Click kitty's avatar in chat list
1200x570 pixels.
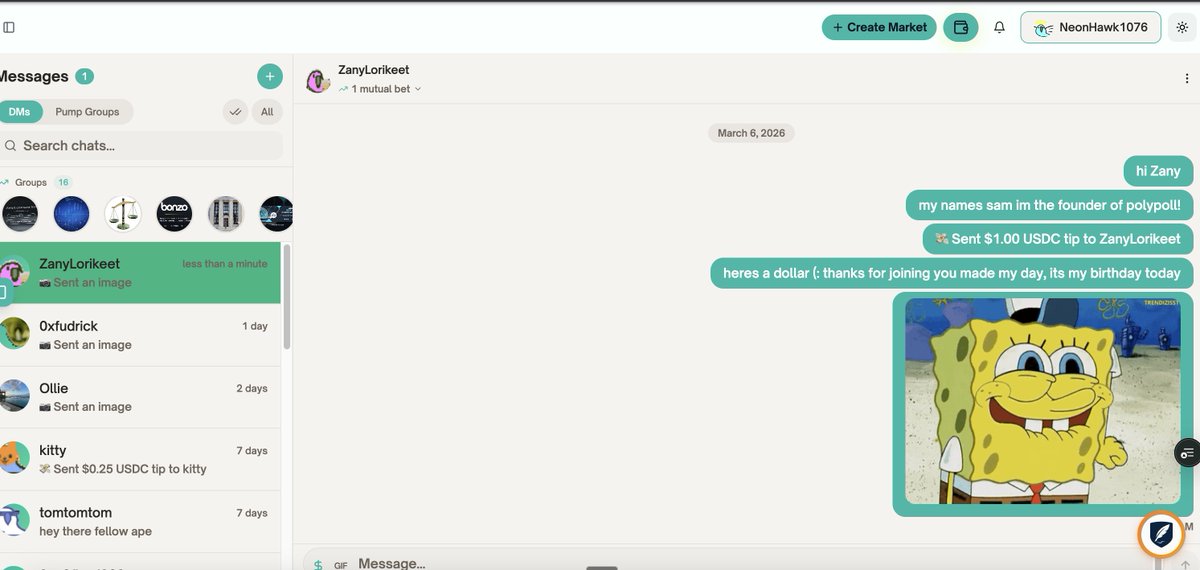click(x=13, y=457)
